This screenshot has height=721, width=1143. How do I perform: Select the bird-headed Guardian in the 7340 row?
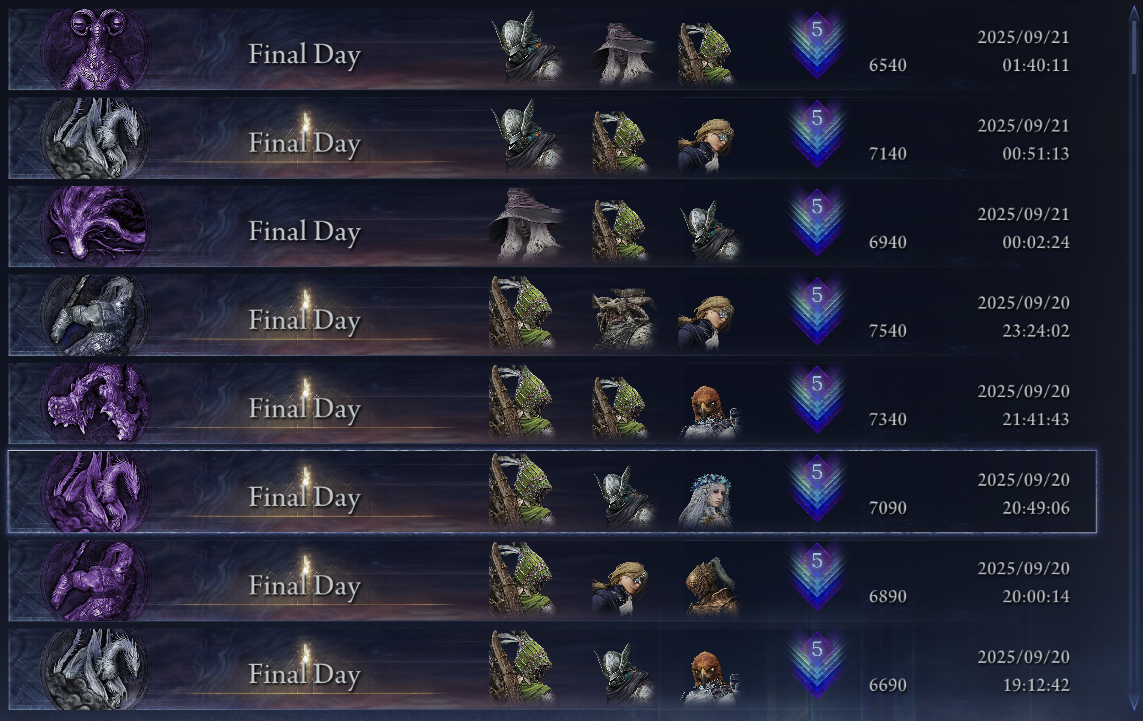click(711, 410)
